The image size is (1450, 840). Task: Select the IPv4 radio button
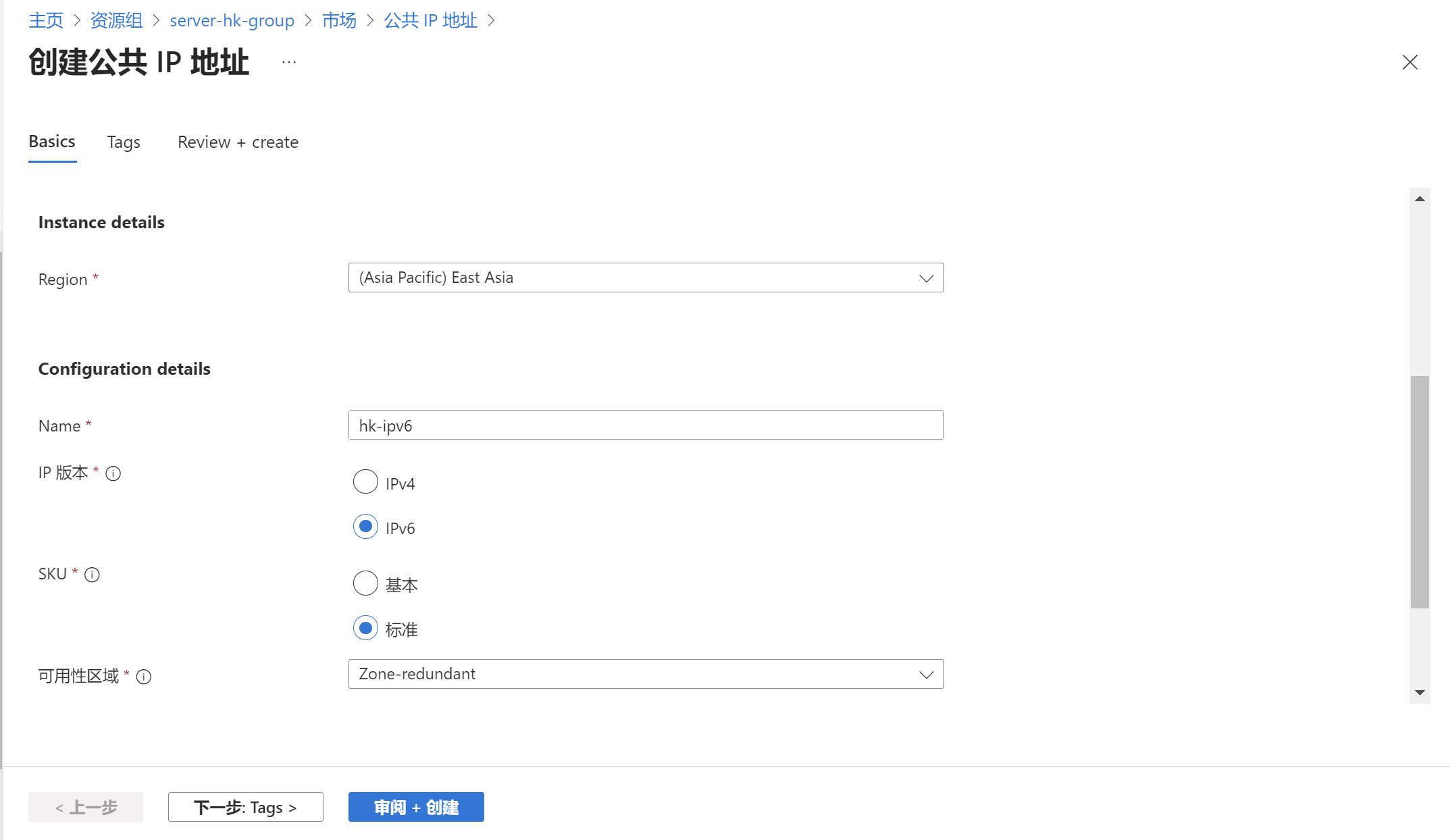coord(365,482)
